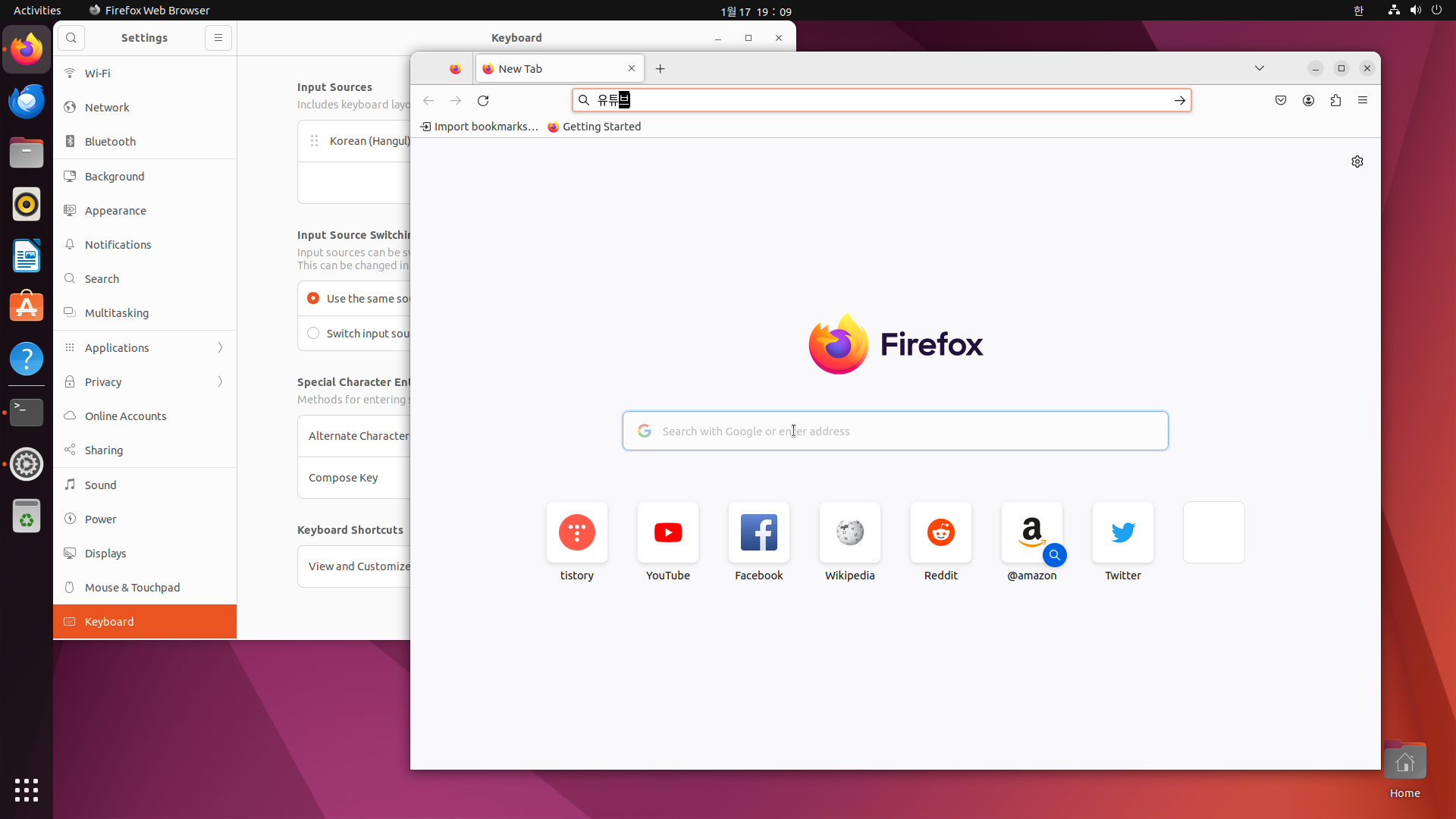Open the pinned Firefox tab
The height and width of the screenshot is (819, 1456).
(x=455, y=68)
